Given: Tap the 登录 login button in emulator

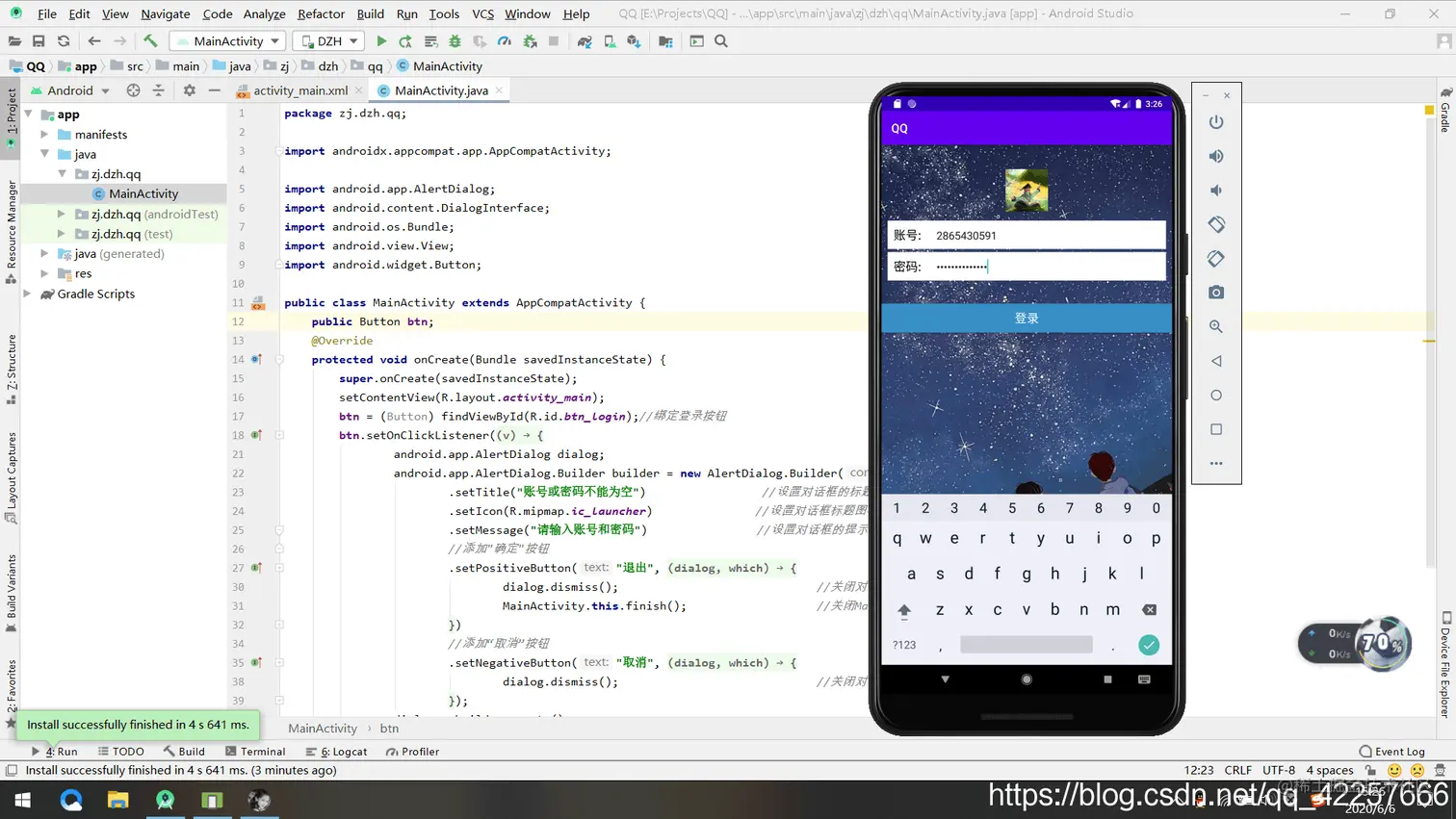Looking at the screenshot, I should point(1027,319).
